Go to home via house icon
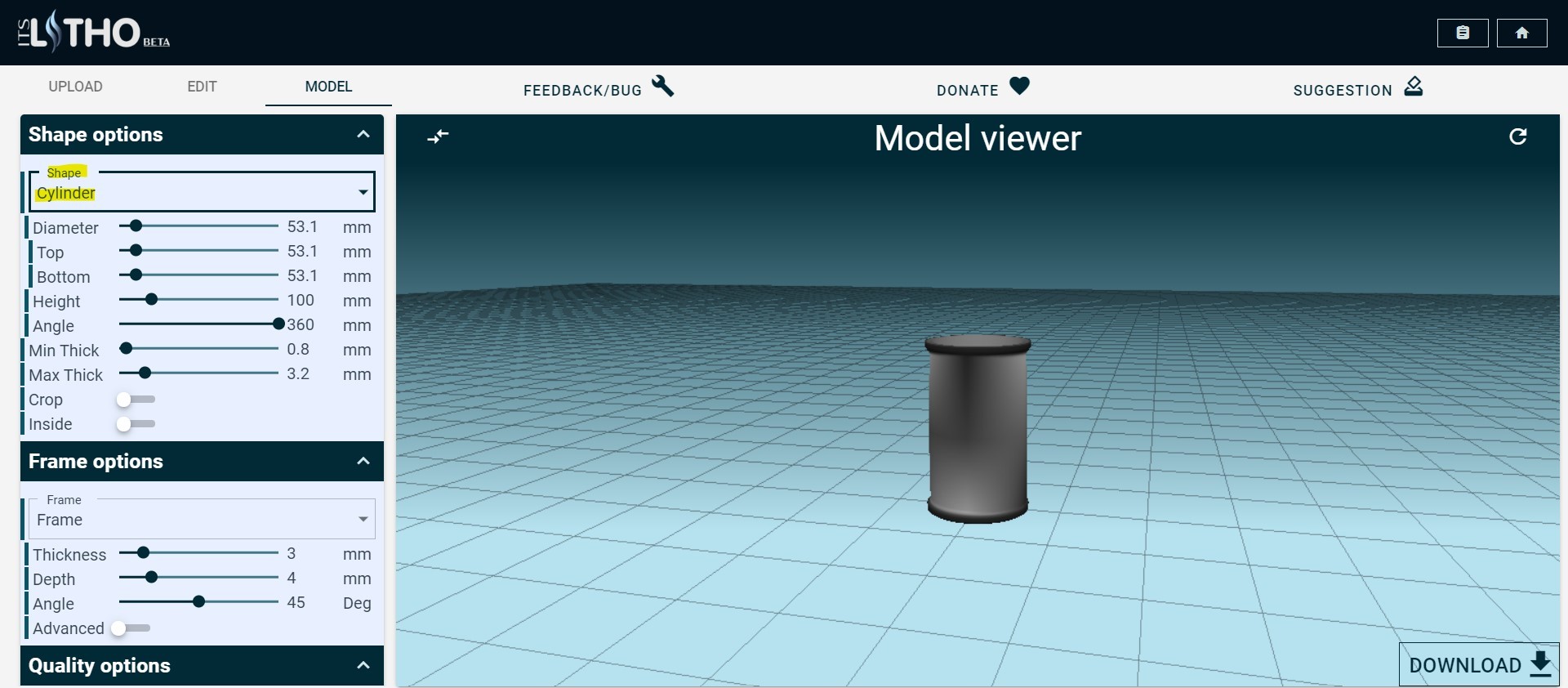 pos(1522,33)
